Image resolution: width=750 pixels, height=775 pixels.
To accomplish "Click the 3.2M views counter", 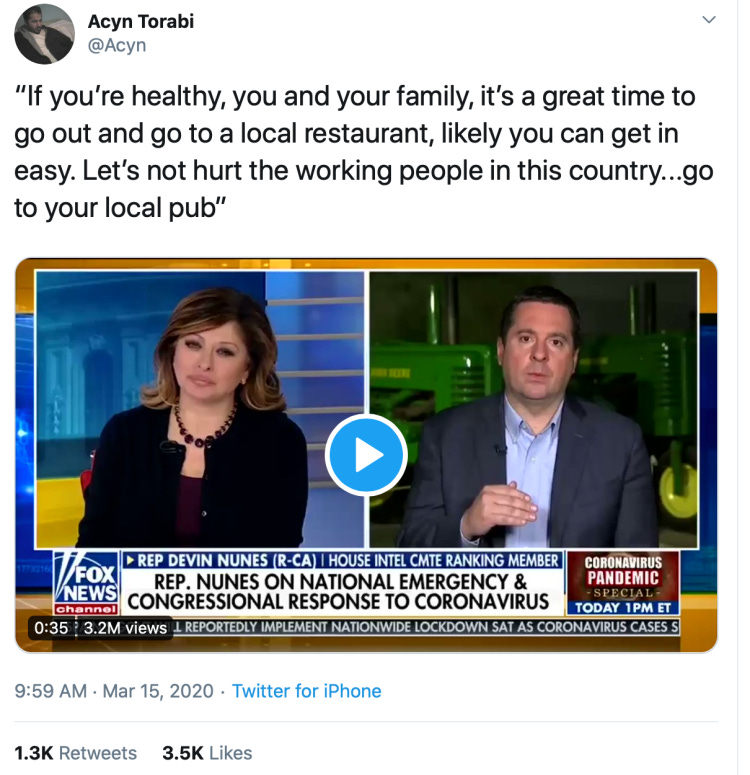I will [125, 628].
